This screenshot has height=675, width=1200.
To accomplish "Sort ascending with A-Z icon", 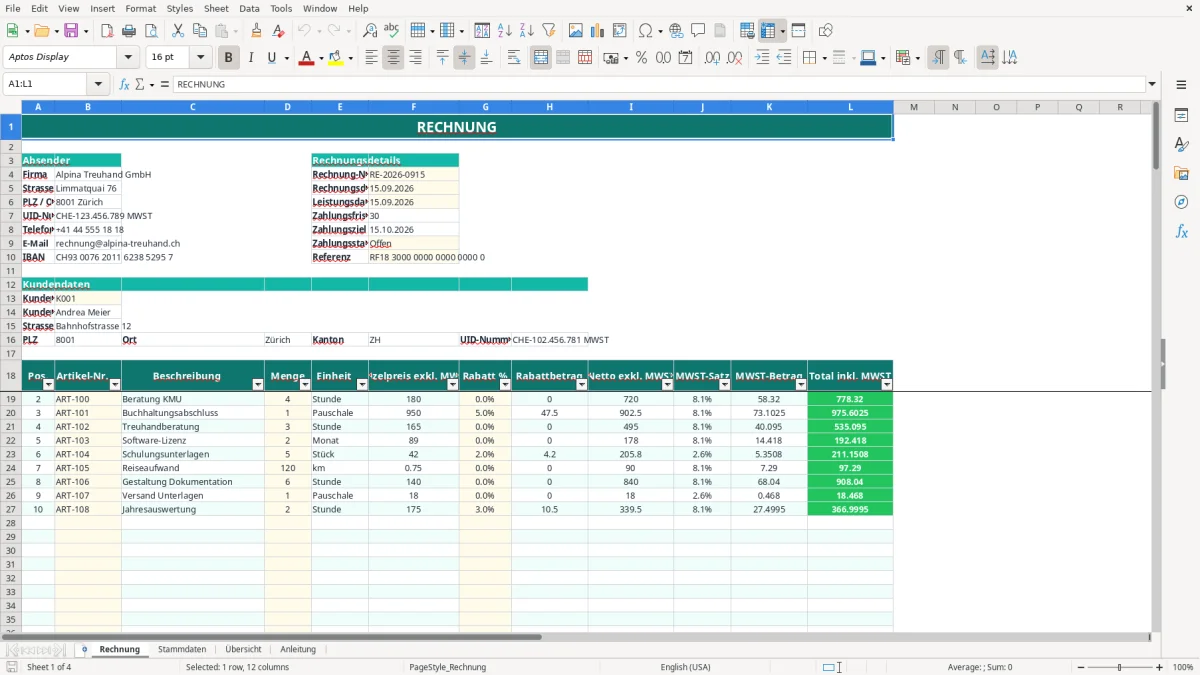I will [505, 31].
